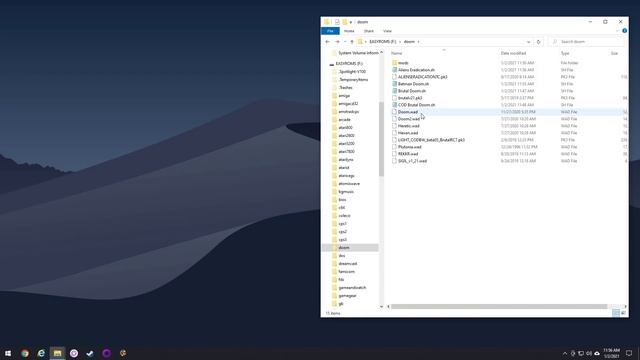The width and height of the screenshot is (640, 360).
Task: Open the coleco folder in the tree
Action: click(x=344, y=216)
